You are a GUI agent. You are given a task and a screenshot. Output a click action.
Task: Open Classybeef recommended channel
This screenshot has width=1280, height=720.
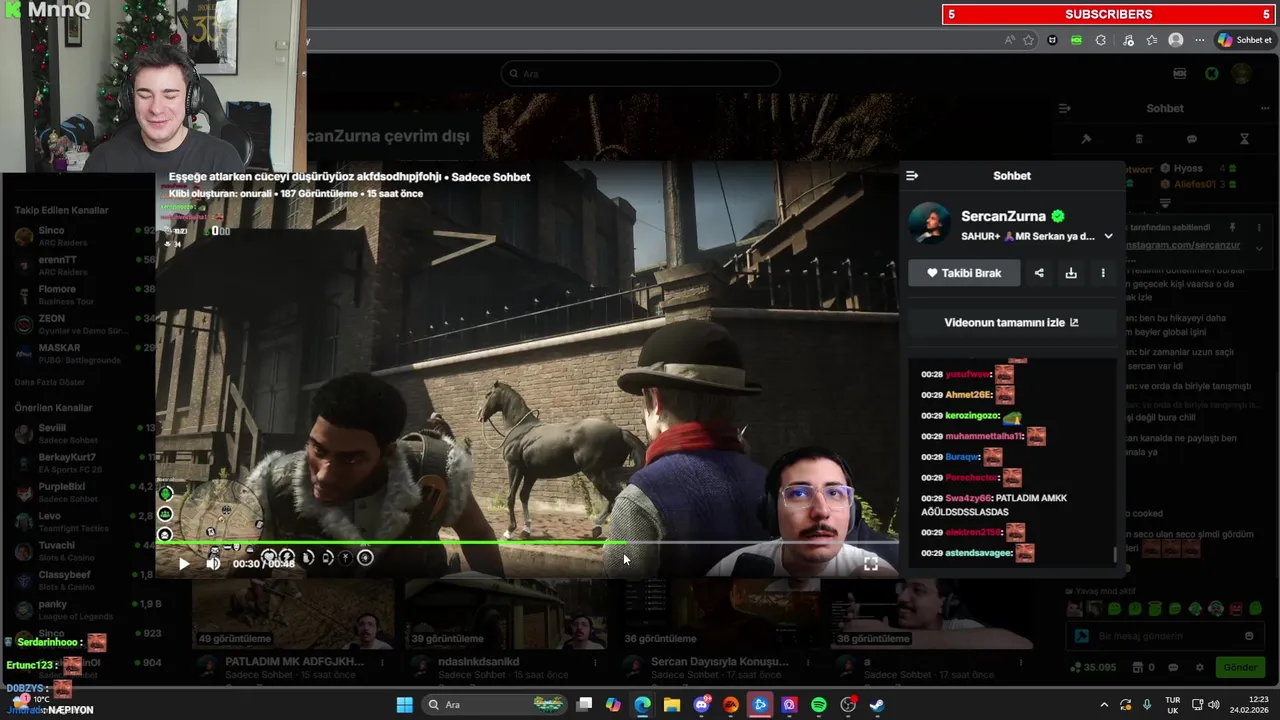[x=80, y=580]
